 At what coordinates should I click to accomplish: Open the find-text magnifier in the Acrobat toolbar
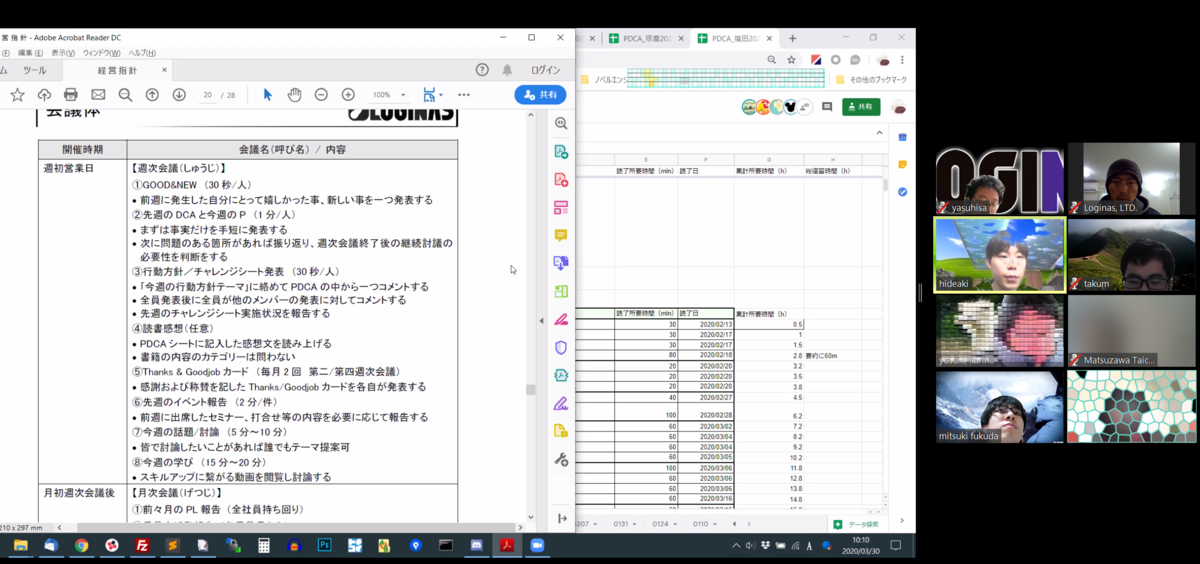tap(125, 95)
